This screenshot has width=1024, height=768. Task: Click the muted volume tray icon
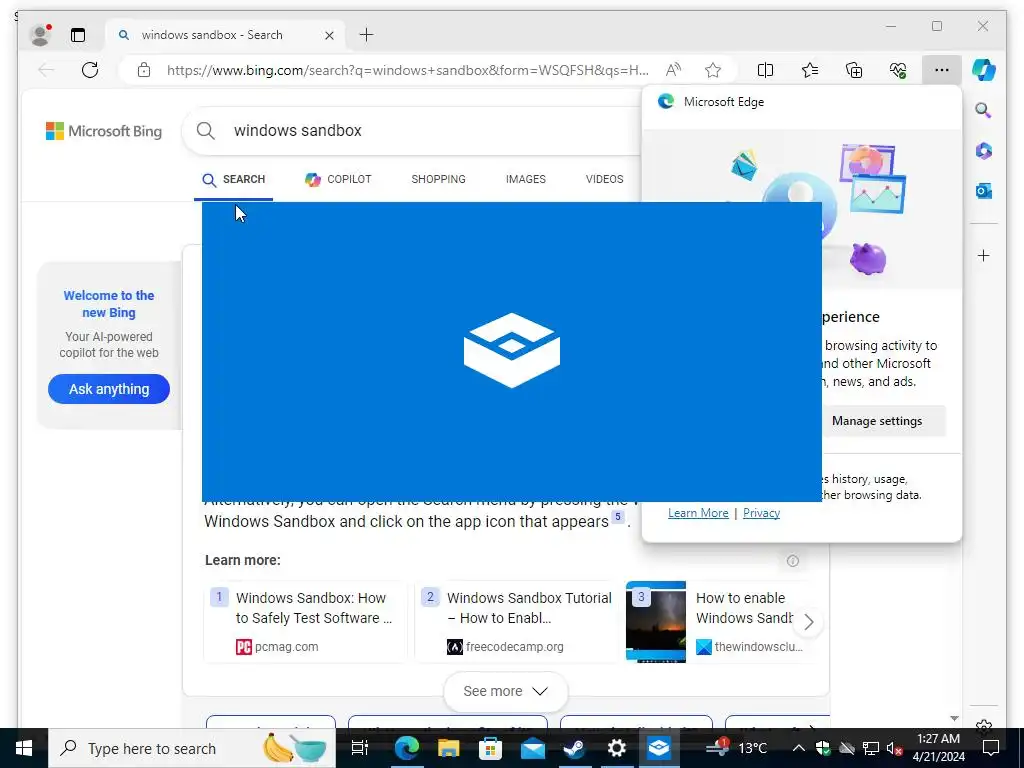pos(894,748)
